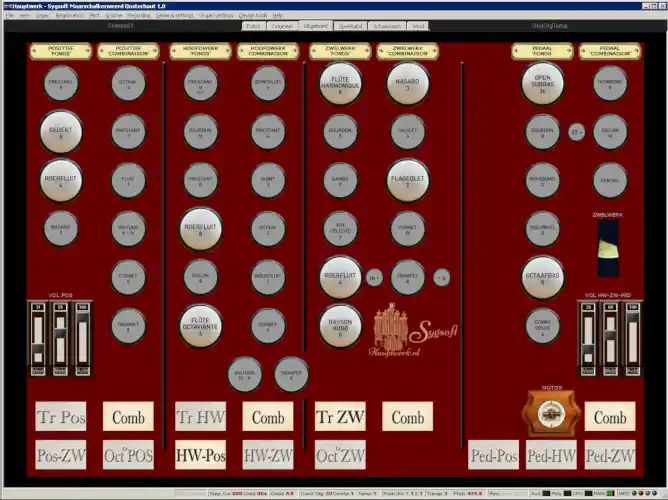Pull the Flûte Octaviante stop knob
Viewport: 668px width, 500px height.
tap(200, 325)
